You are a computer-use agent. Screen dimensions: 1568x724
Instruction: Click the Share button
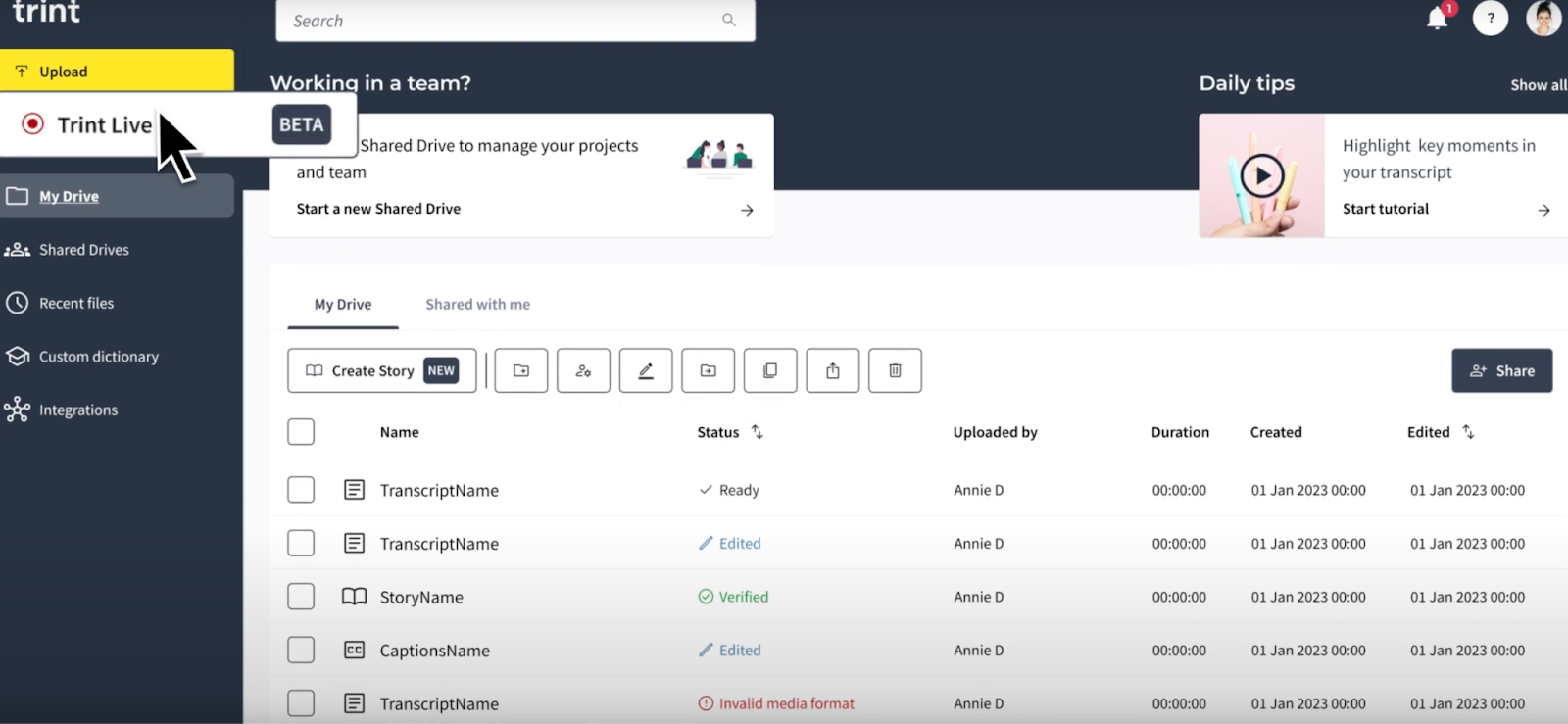point(1501,370)
